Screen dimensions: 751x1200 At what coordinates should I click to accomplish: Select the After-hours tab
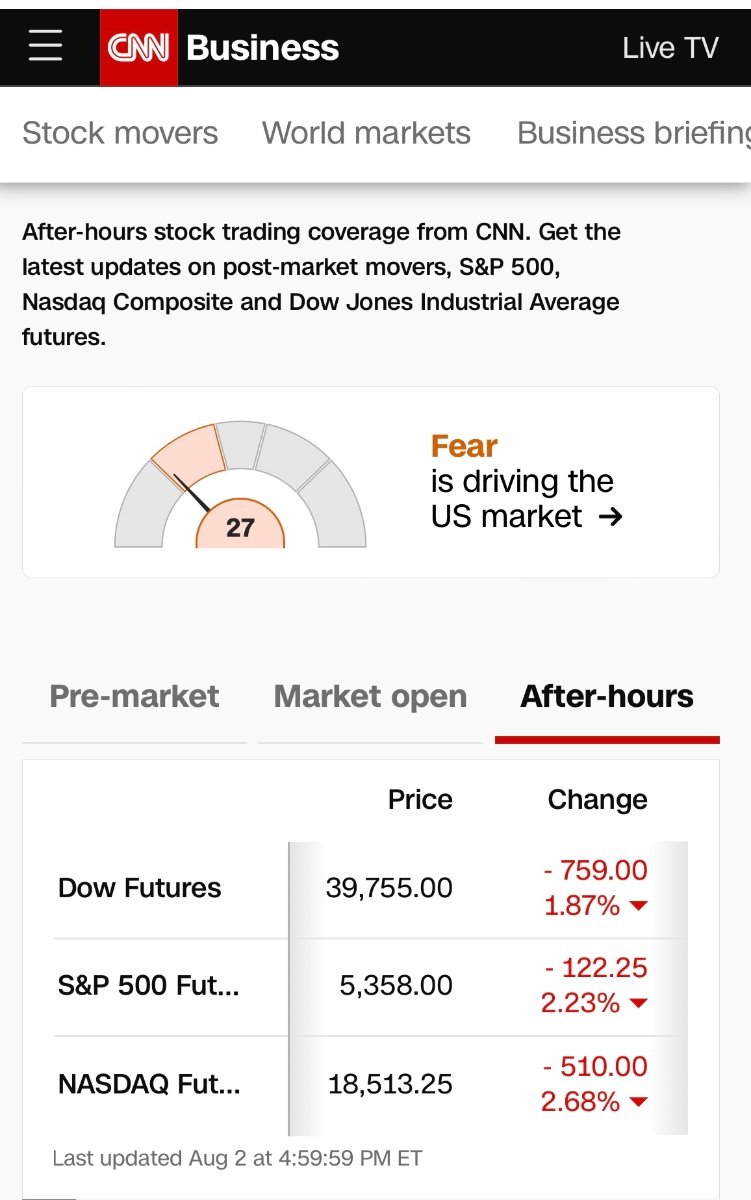click(x=607, y=697)
